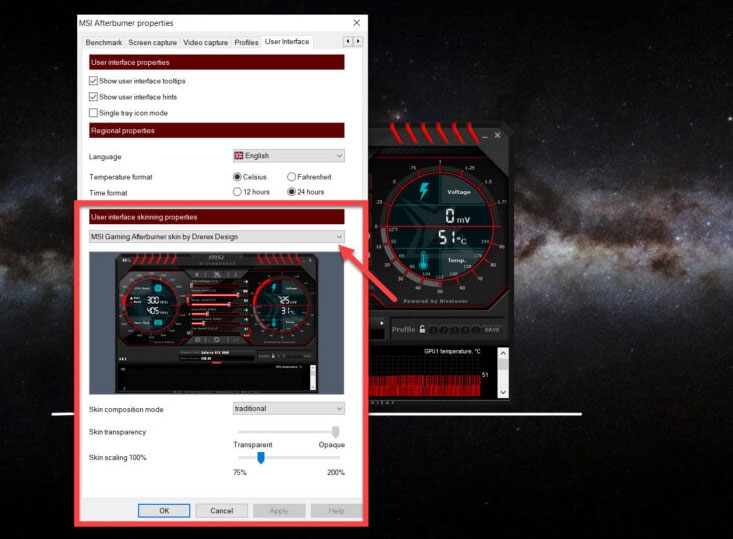Click the 'Skin scaling 100%' label
This screenshot has width=733, height=539.
coord(118,458)
